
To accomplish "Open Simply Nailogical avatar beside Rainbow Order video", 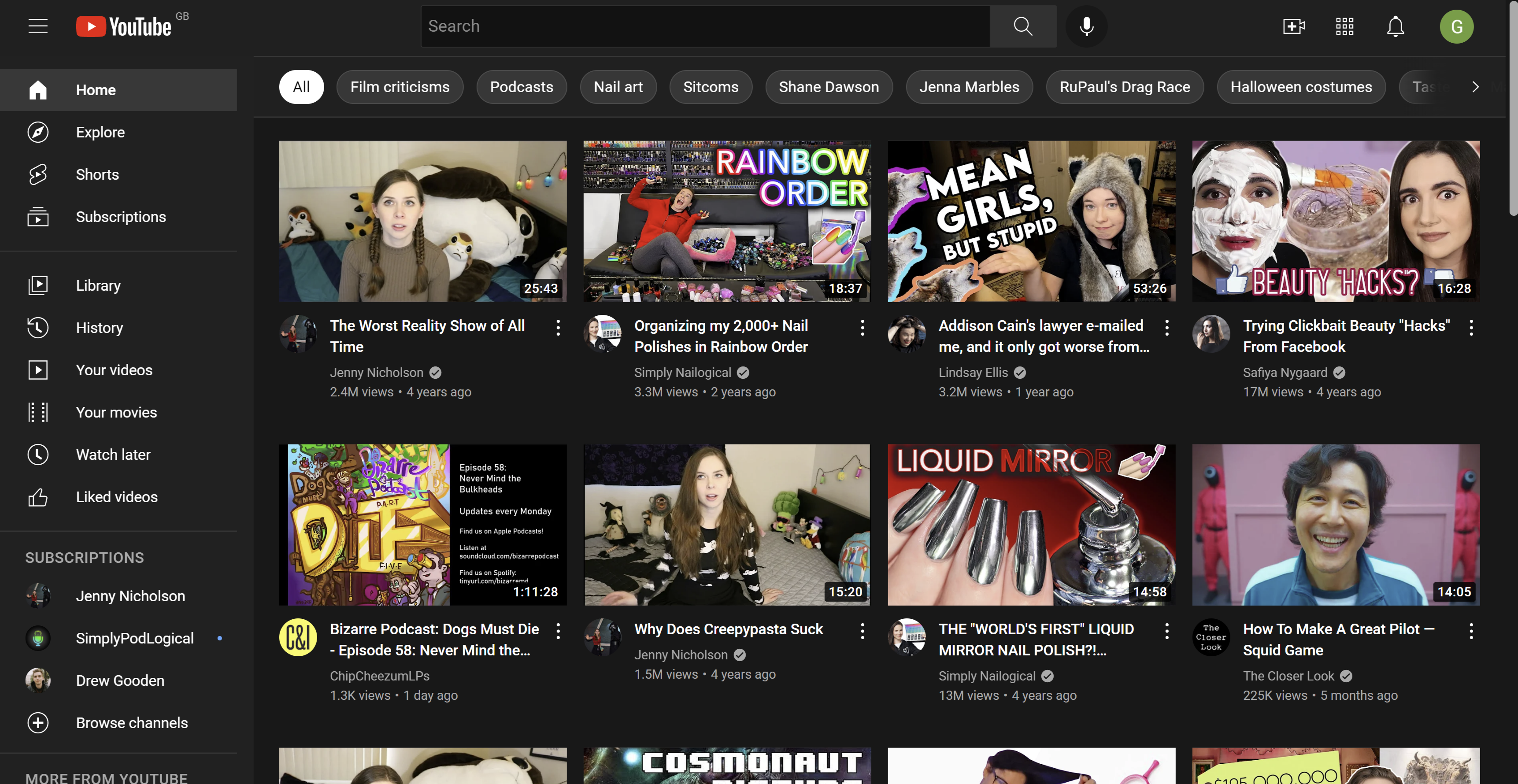I will click(602, 333).
